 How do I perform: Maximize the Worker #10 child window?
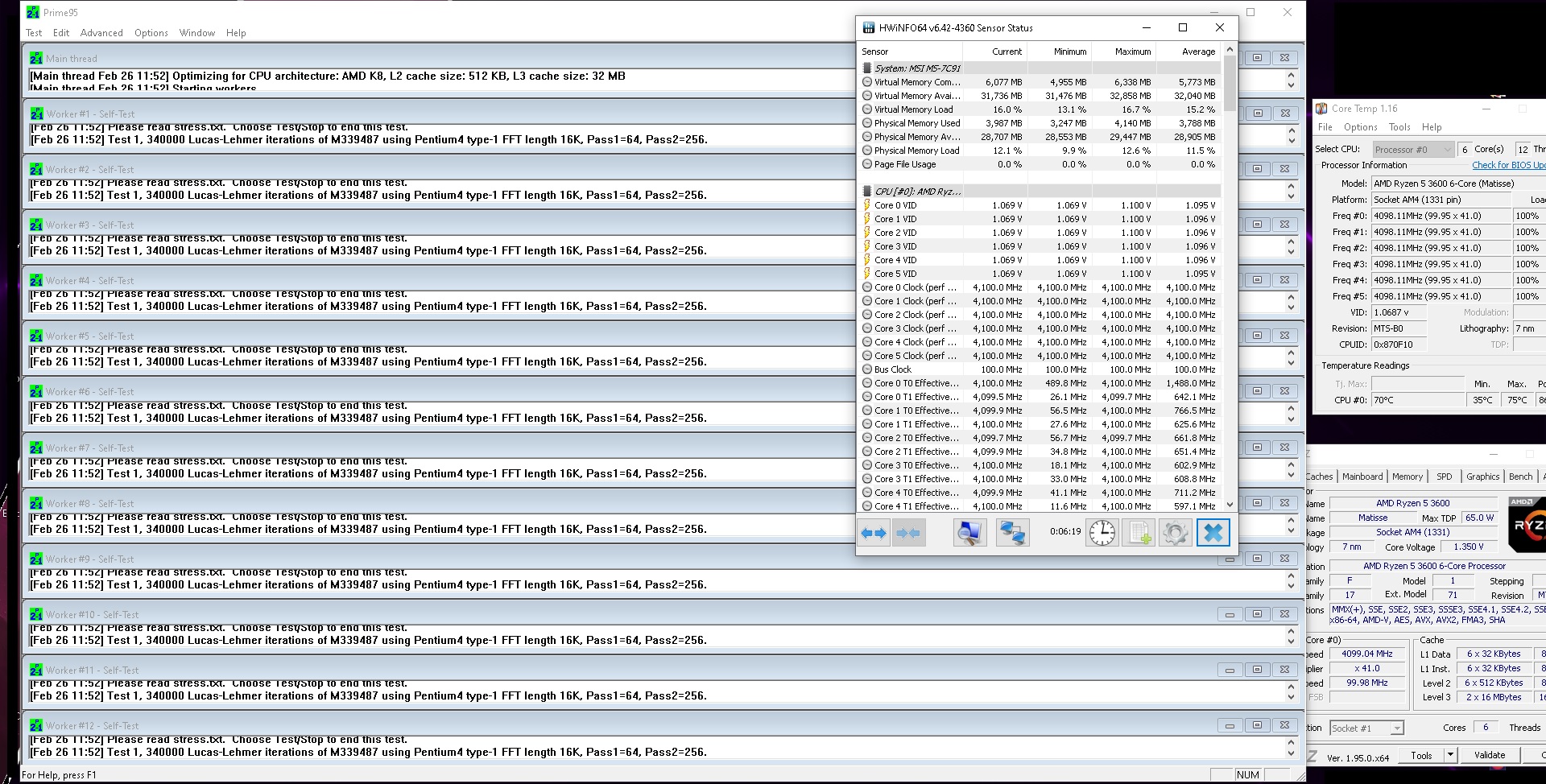pyautogui.click(x=1257, y=614)
